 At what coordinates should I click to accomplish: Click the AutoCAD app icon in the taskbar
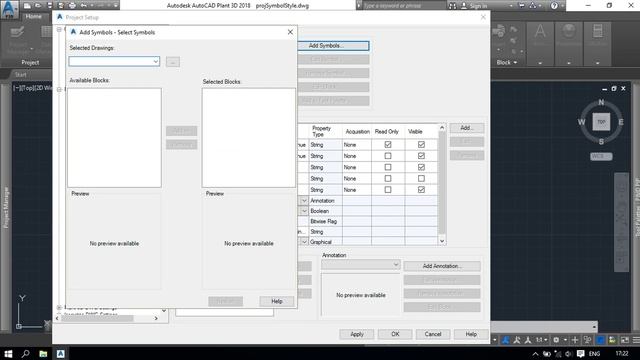[x=60, y=353]
